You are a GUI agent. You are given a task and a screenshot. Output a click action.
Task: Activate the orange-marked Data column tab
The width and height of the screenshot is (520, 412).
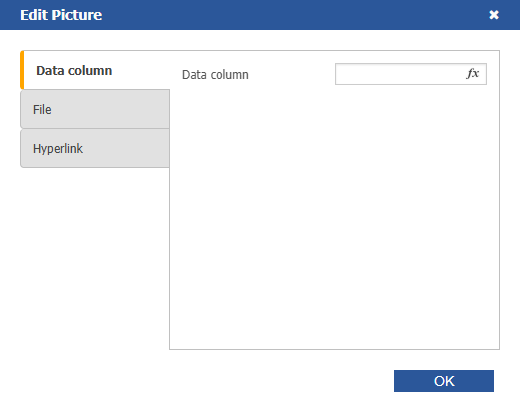click(95, 70)
